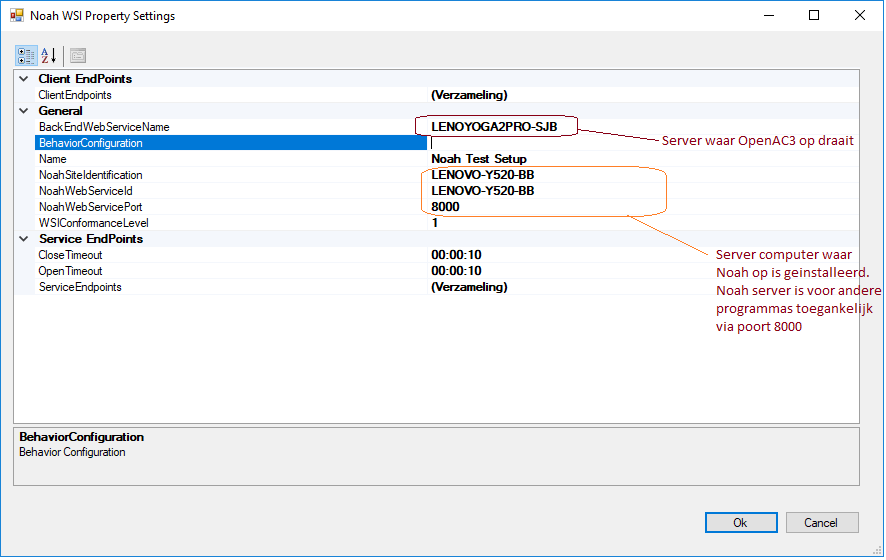
Task: Collapse the Client EndPoints category
Action: pos(23,79)
